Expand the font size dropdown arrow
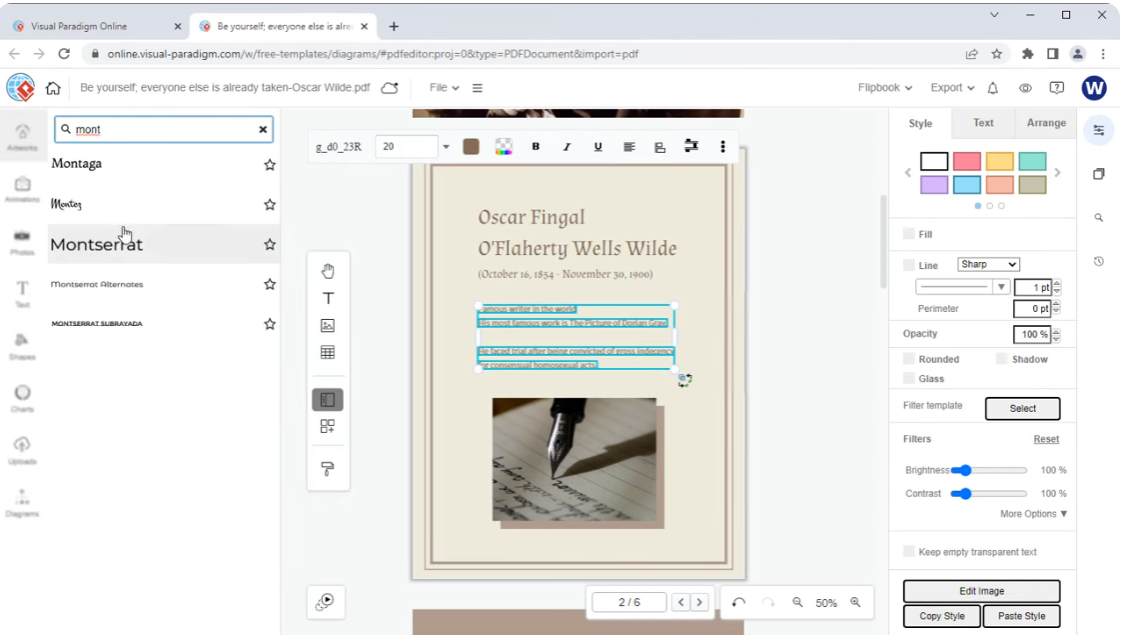This screenshot has width=1143, height=643. click(x=446, y=147)
